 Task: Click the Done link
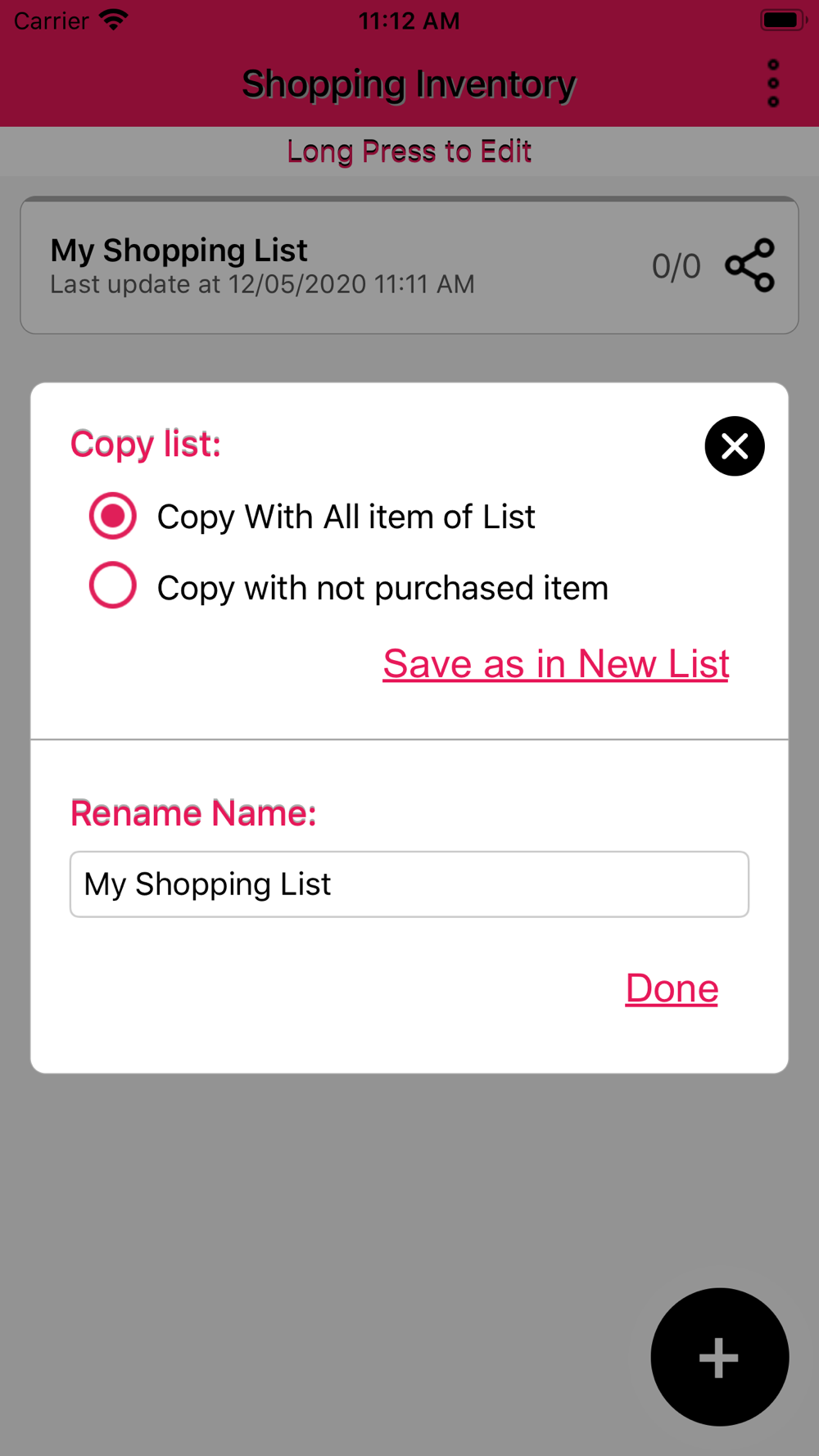[672, 988]
